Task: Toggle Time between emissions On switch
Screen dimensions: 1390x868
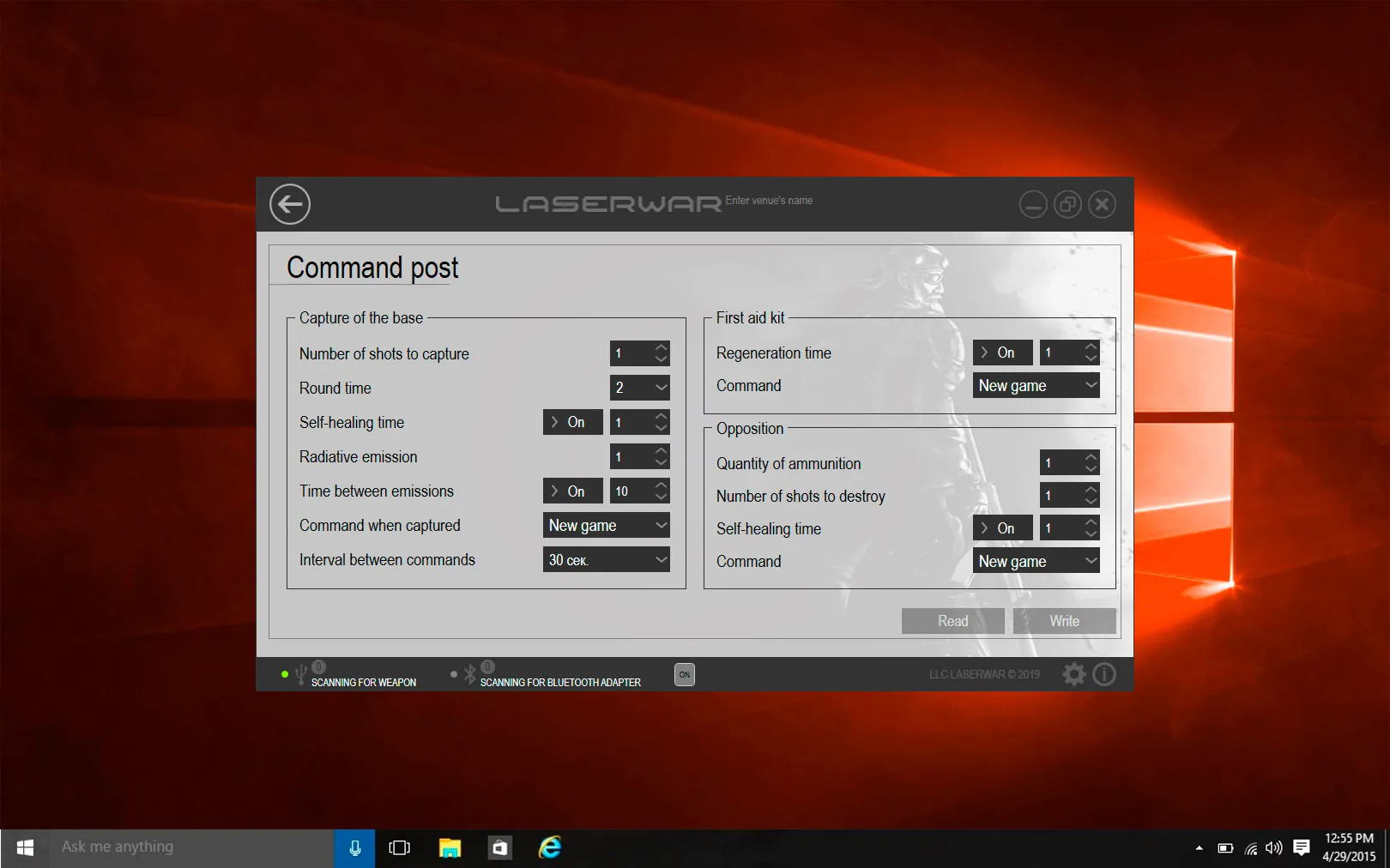Action: point(573,491)
